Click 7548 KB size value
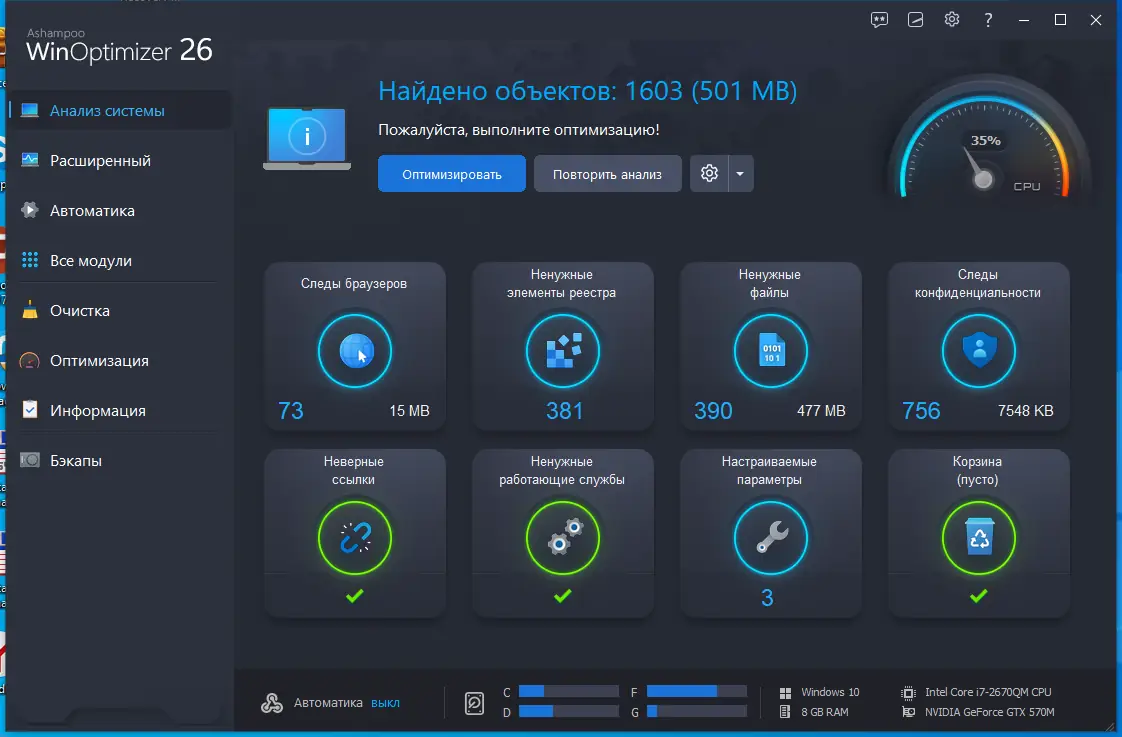Viewport: 1122px width, 737px height. tap(1025, 411)
